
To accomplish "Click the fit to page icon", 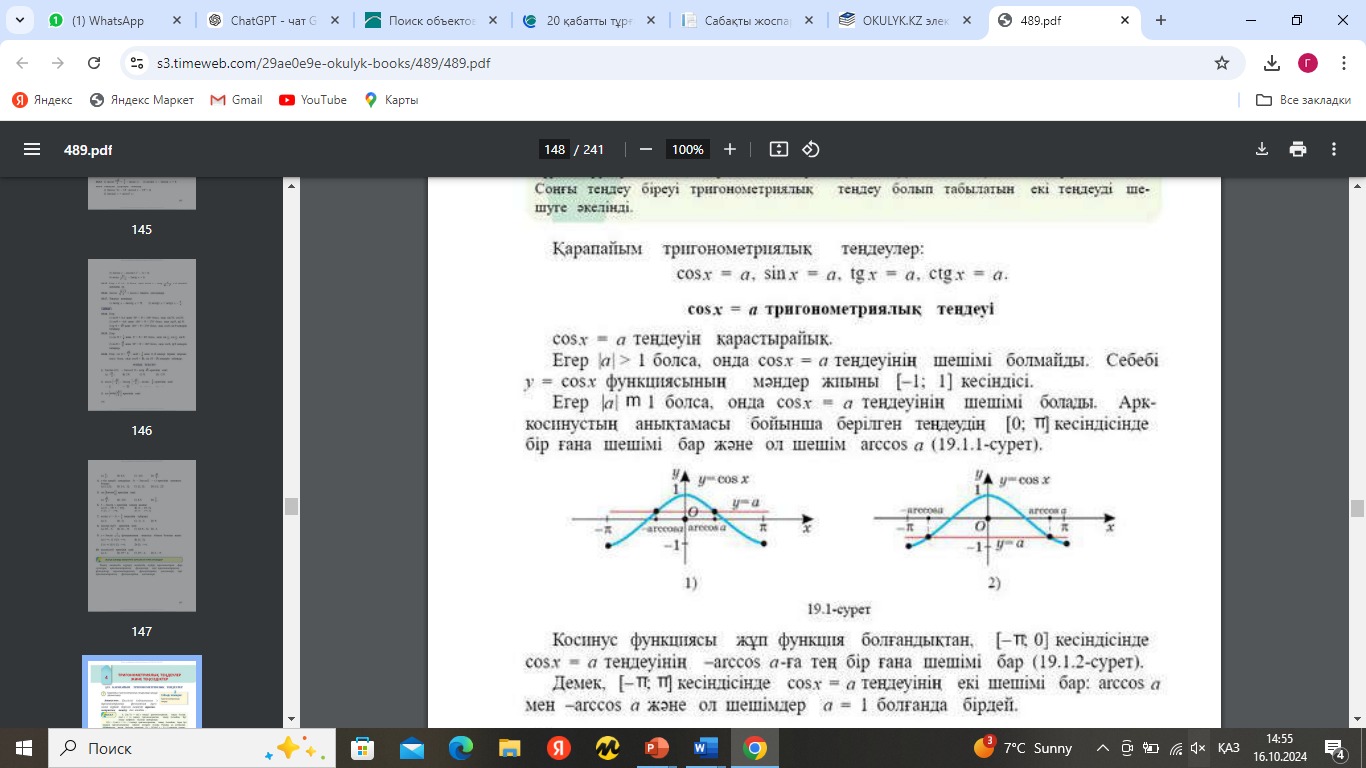I will pos(779,149).
